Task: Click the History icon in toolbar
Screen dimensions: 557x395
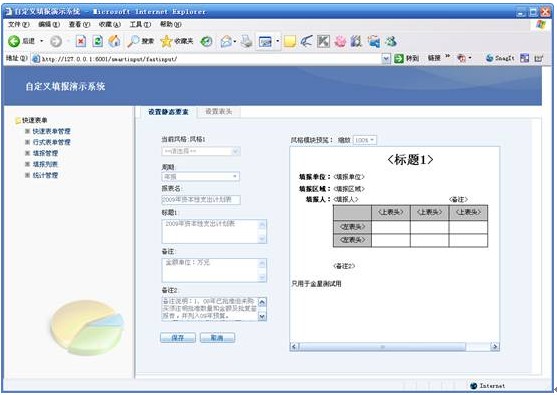Action: click(206, 42)
